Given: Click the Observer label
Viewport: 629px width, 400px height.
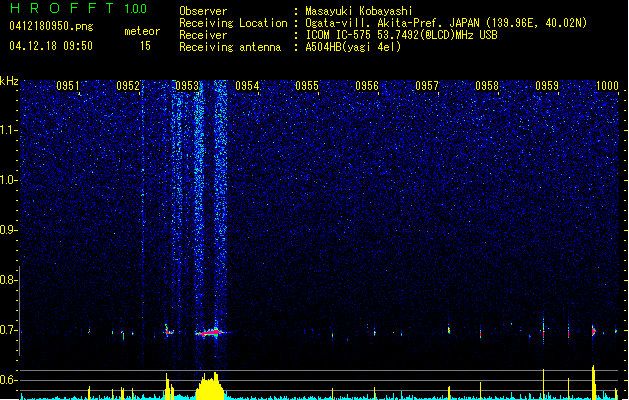Looking at the screenshot, I should 203,11.
